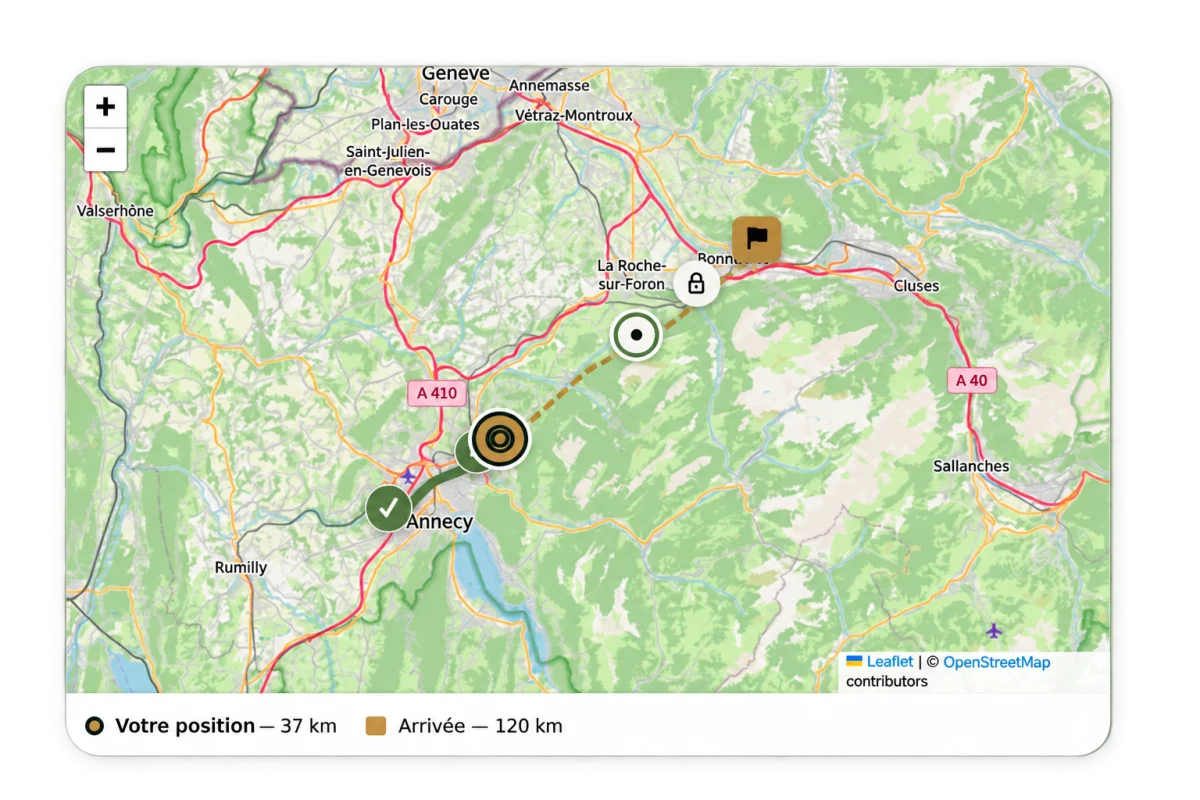Click the next waypoint circle-dot marker
The height and width of the screenshot is (800, 1200).
[636, 335]
